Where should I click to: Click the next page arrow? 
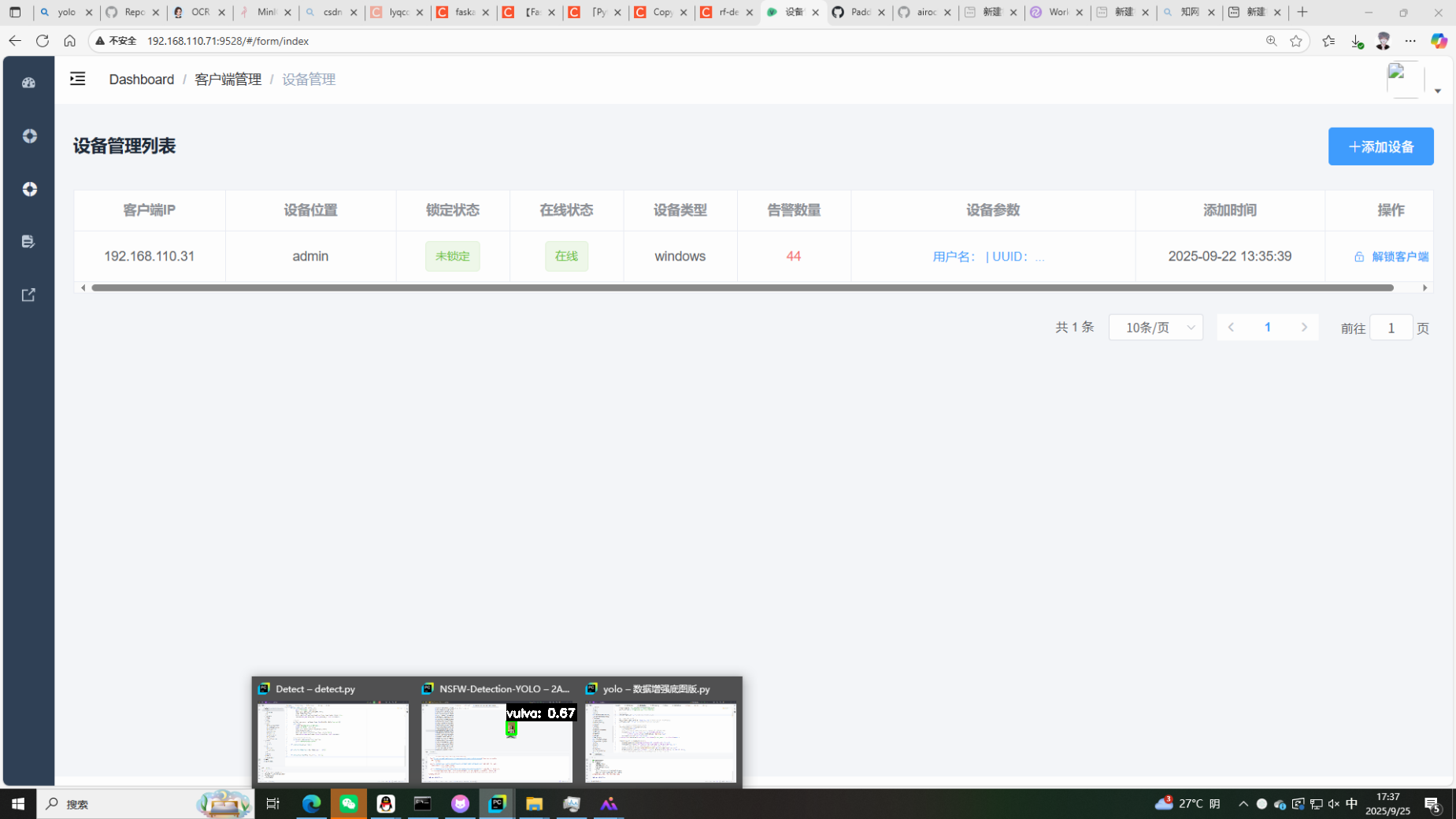coord(1304,328)
